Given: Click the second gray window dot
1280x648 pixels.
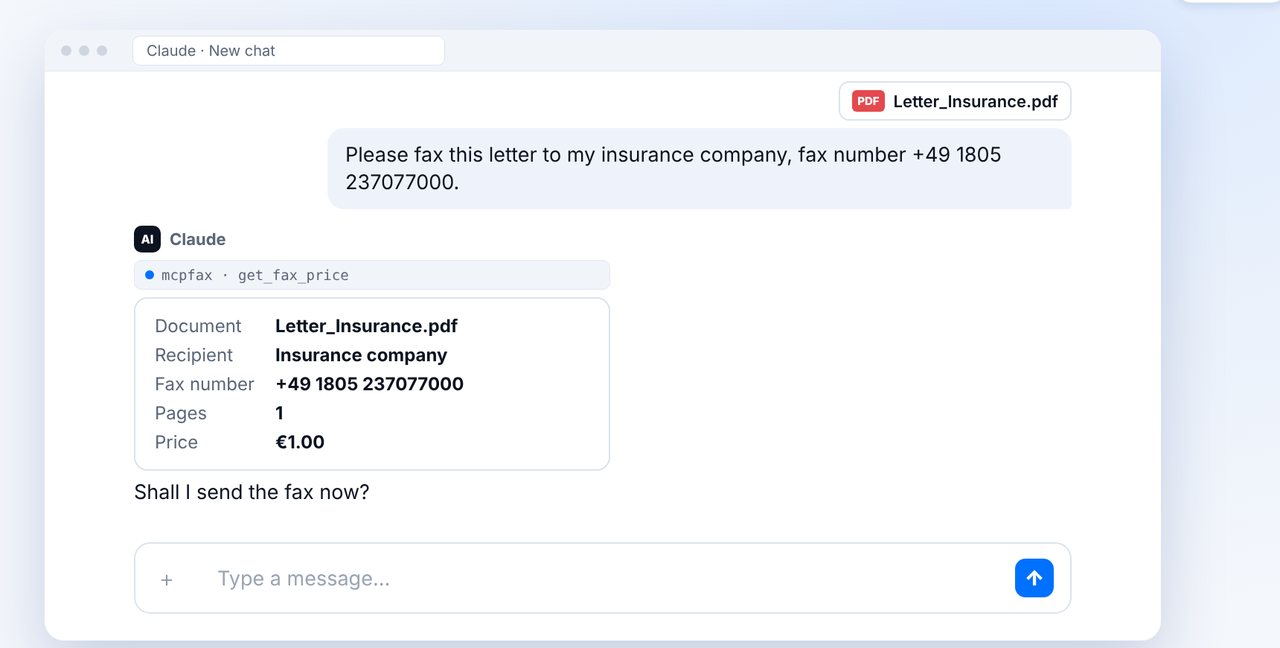Looking at the screenshot, I should (x=84, y=51).
